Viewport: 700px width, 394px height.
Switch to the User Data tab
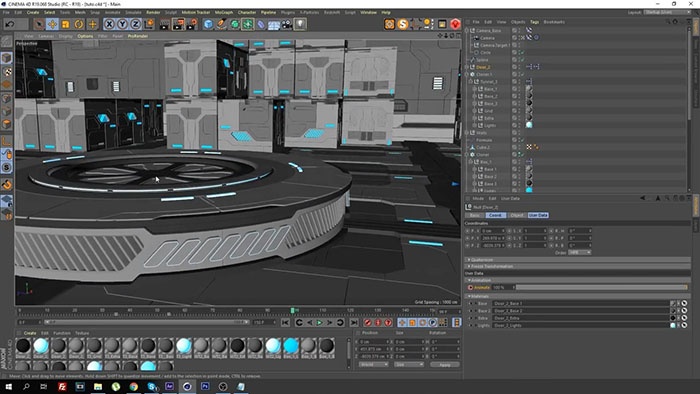click(538, 215)
